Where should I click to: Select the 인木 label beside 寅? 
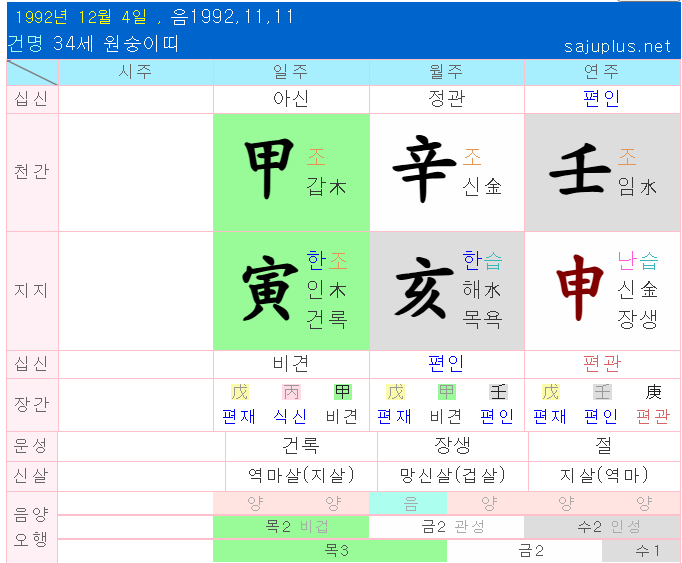coord(327,290)
